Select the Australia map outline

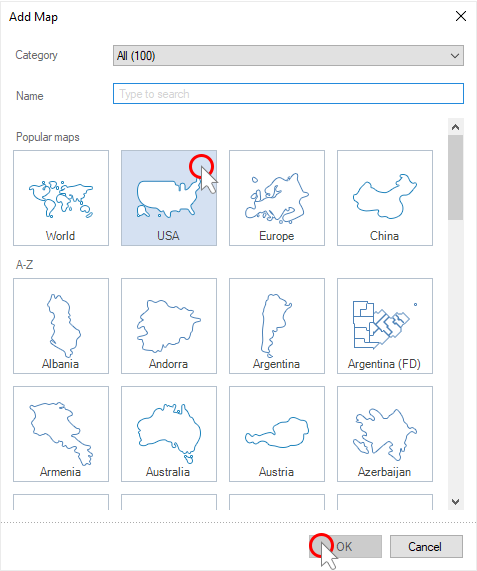[x=169, y=433]
